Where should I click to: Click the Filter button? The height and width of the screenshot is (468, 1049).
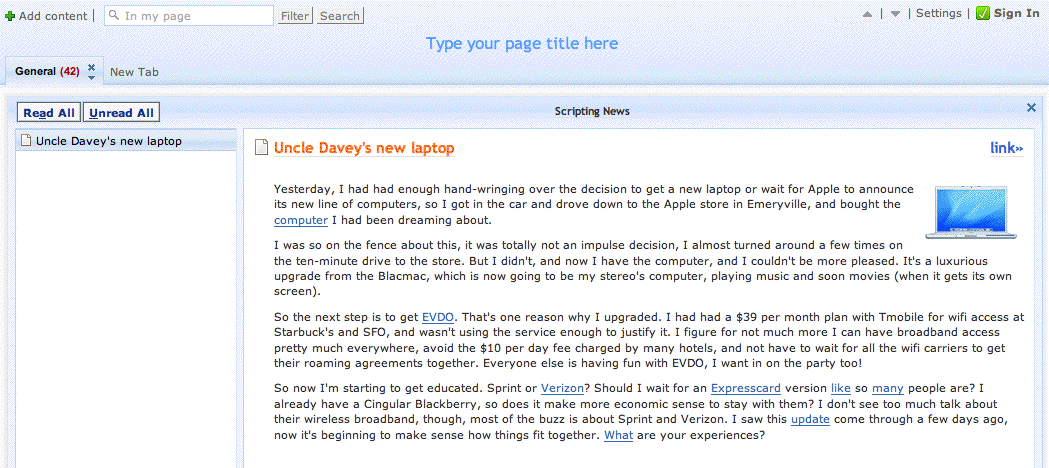[x=295, y=16]
